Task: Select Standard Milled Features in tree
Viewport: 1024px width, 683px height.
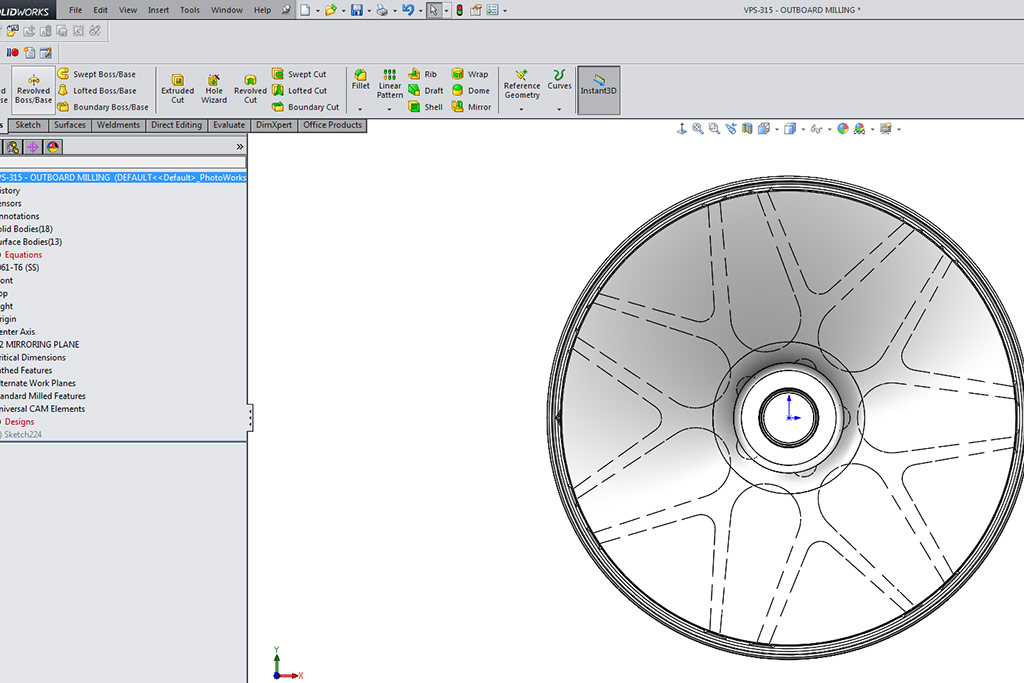Action: pyautogui.click(x=42, y=396)
